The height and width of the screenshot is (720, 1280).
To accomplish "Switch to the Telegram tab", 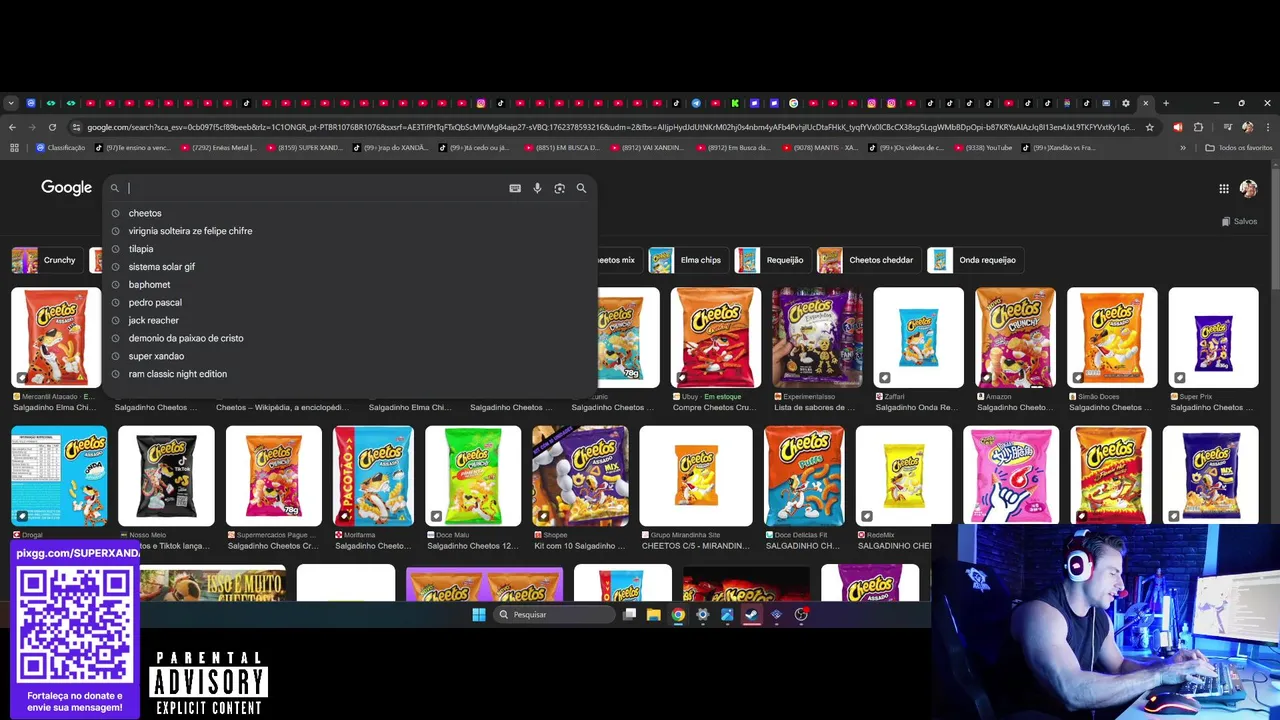I will pos(696,103).
